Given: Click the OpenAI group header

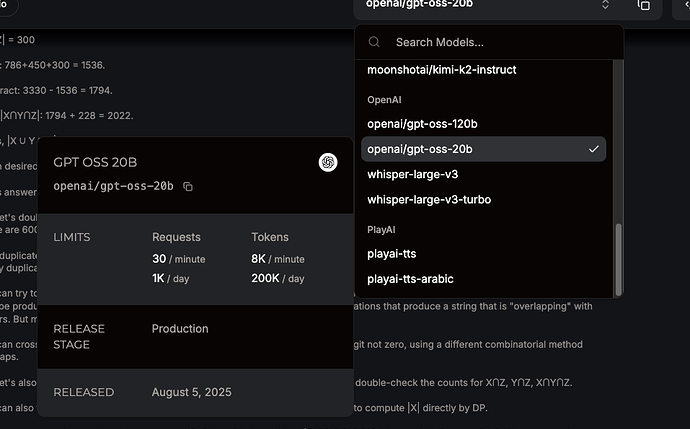Looking at the screenshot, I should (x=384, y=100).
